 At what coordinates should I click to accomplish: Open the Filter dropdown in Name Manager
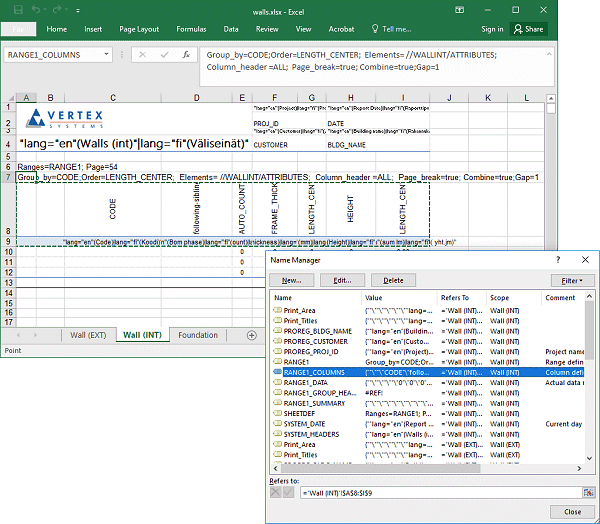tap(571, 281)
